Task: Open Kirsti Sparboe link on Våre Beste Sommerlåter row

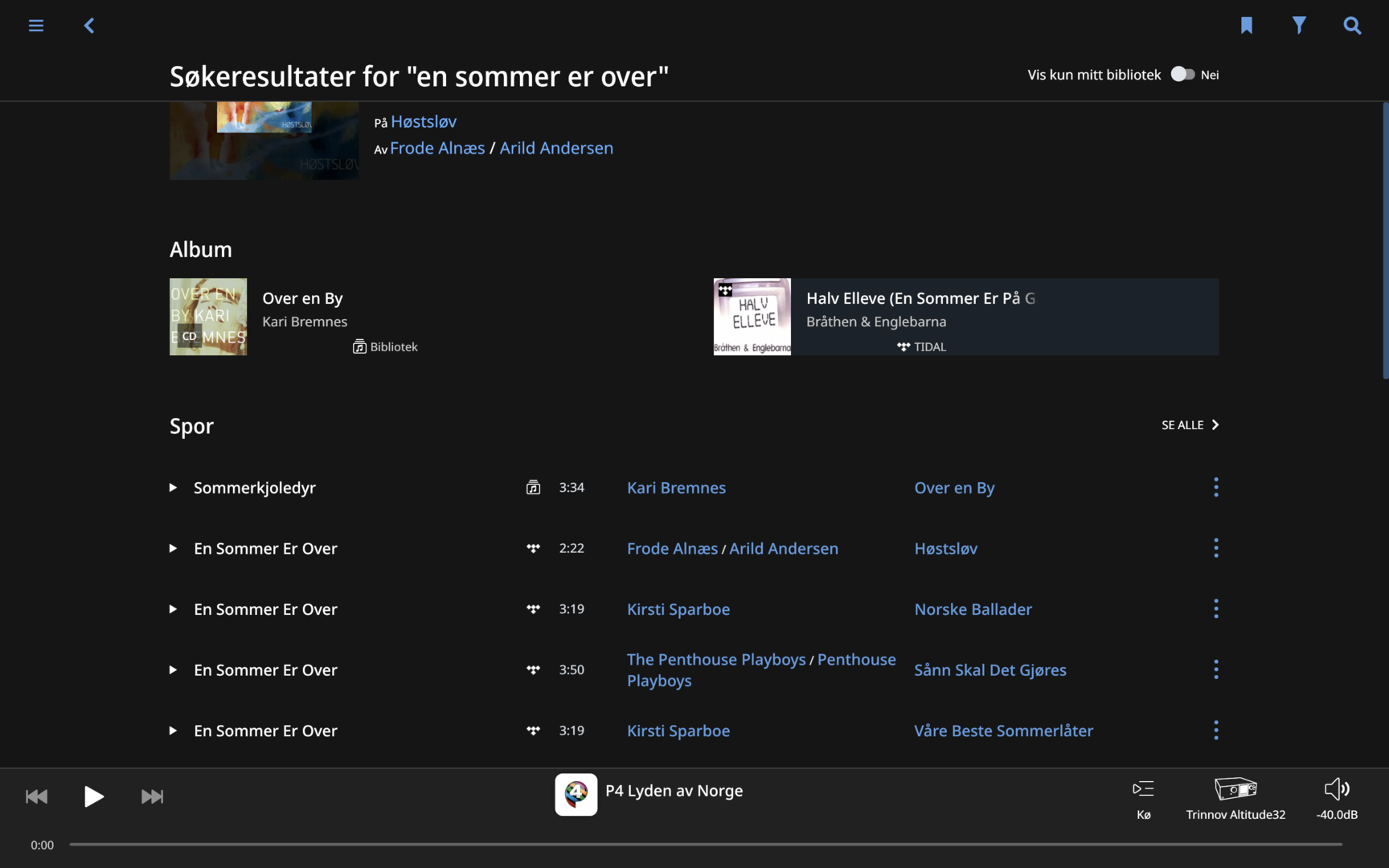Action: pyautogui.click(x=678, y=731)
